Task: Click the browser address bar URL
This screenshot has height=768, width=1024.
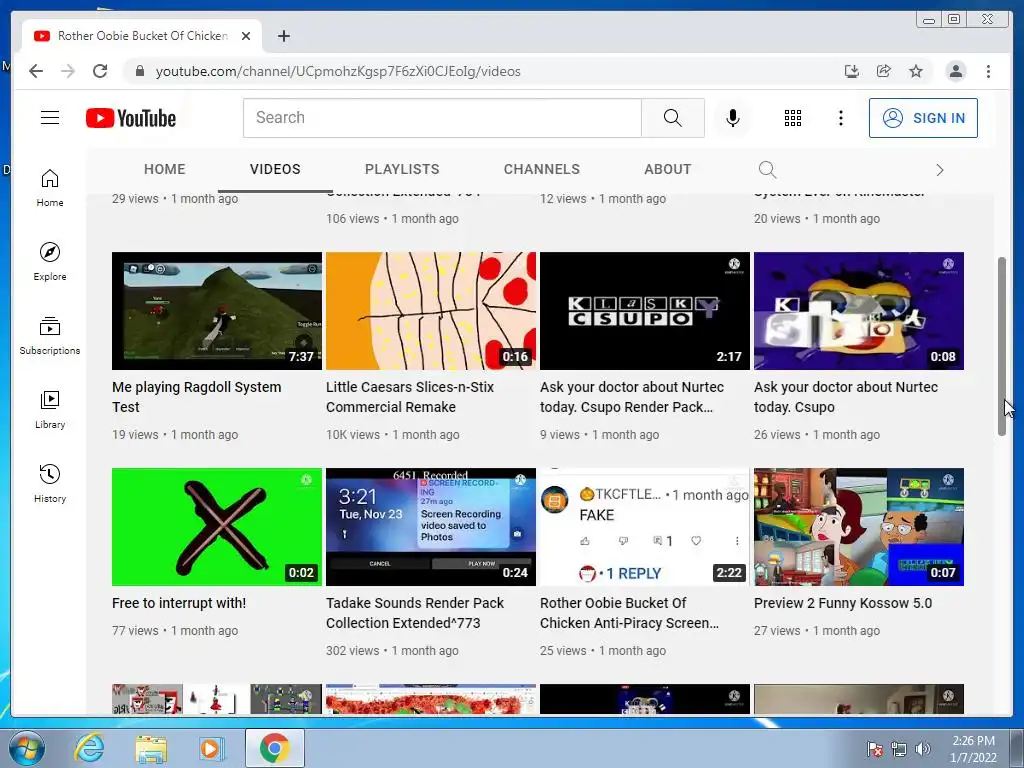Action: tap(338, 71)
